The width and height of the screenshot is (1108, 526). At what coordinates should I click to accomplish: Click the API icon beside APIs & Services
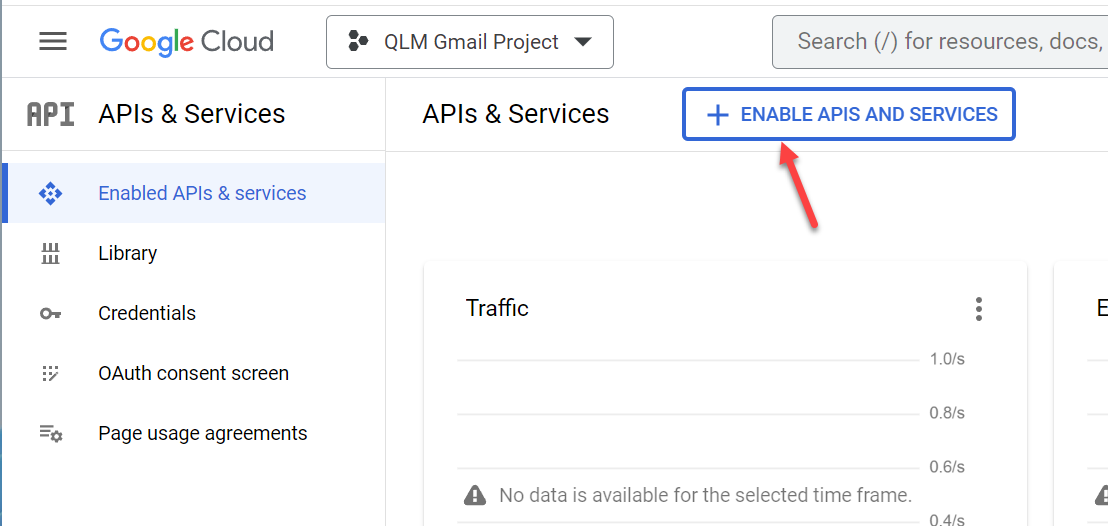click(x=50, y=114)
